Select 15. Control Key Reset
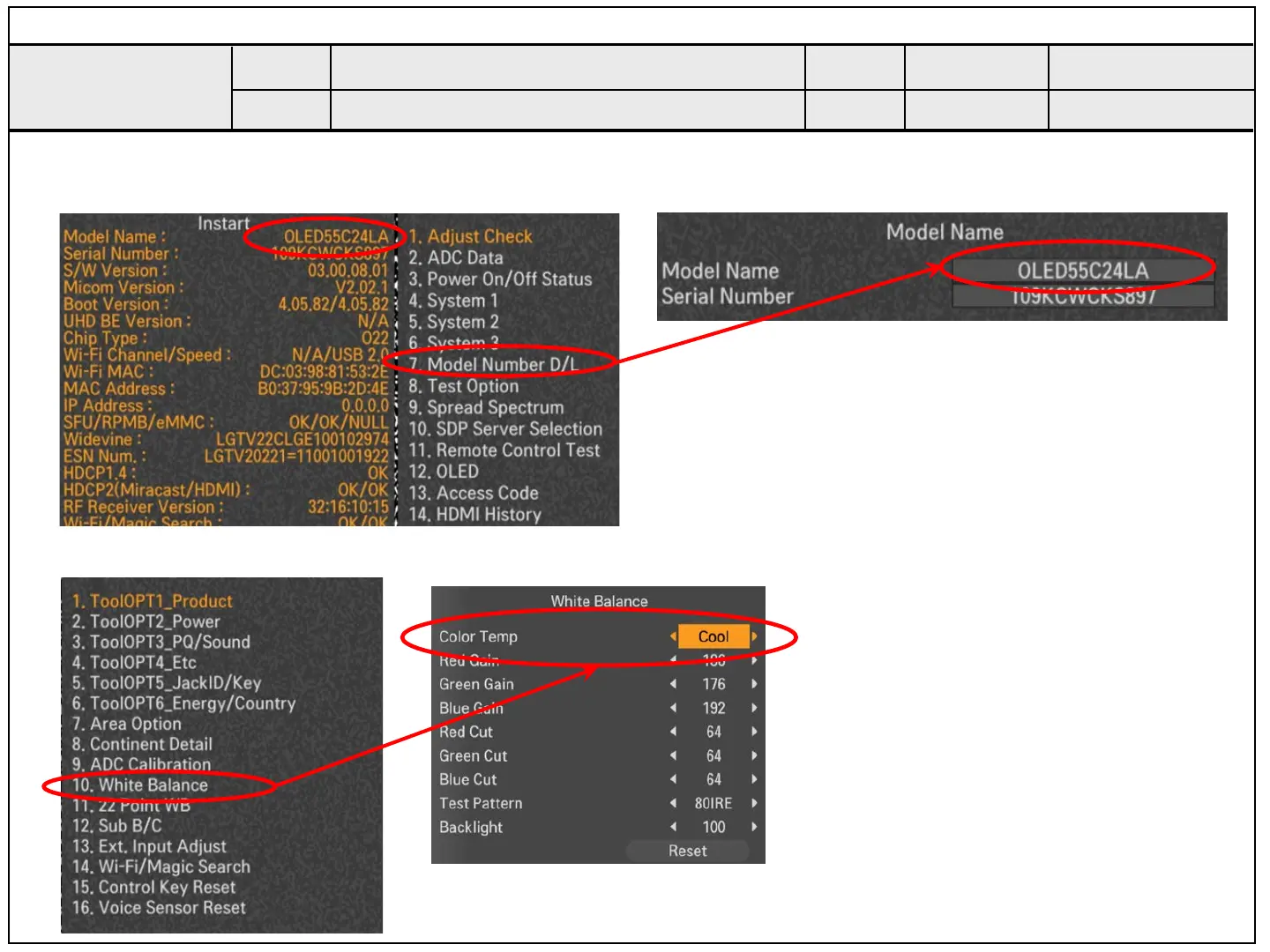The width and height of the screenshot is (1270, 952). tap(153, 887)
